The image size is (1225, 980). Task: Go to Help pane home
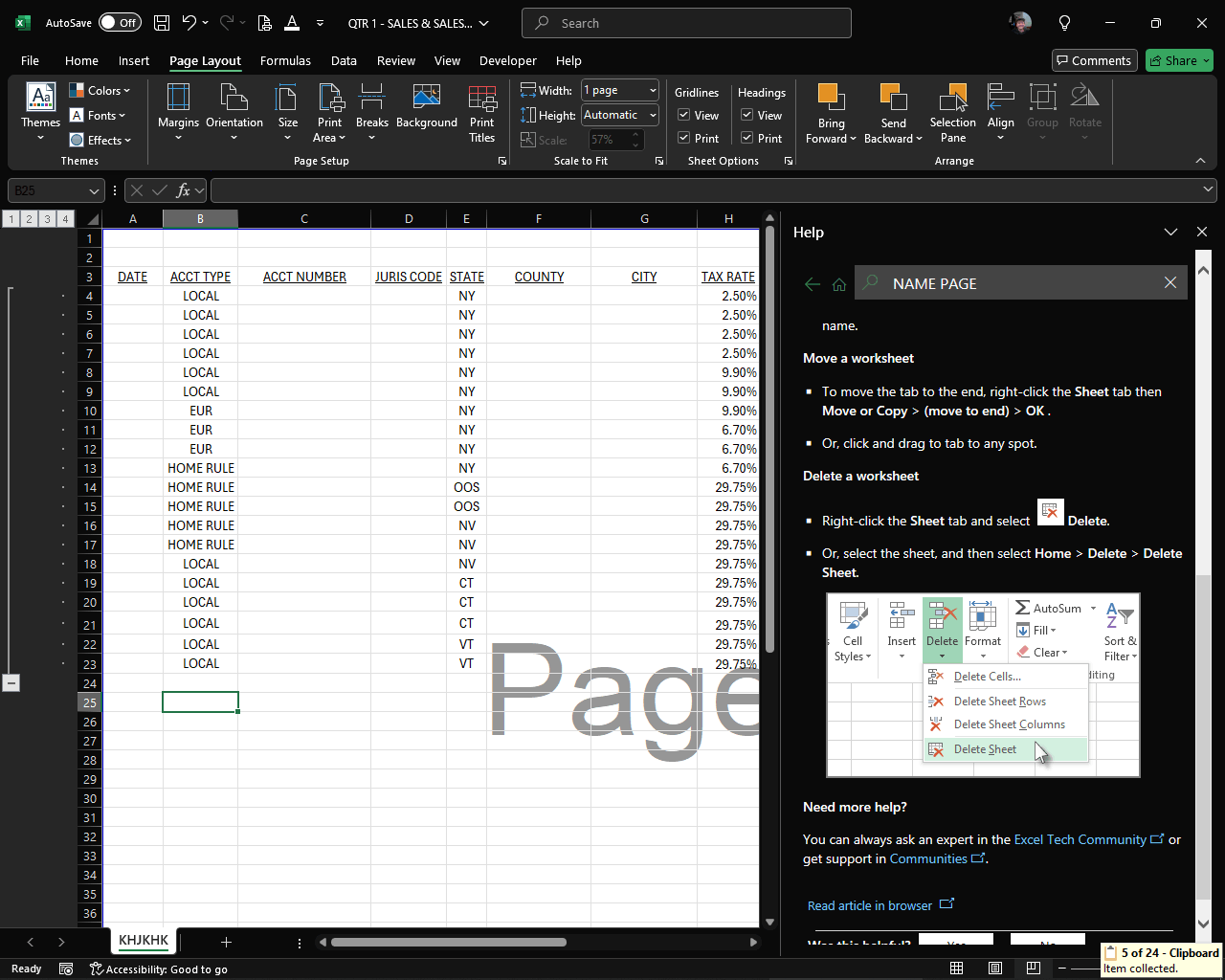point(839,284)
